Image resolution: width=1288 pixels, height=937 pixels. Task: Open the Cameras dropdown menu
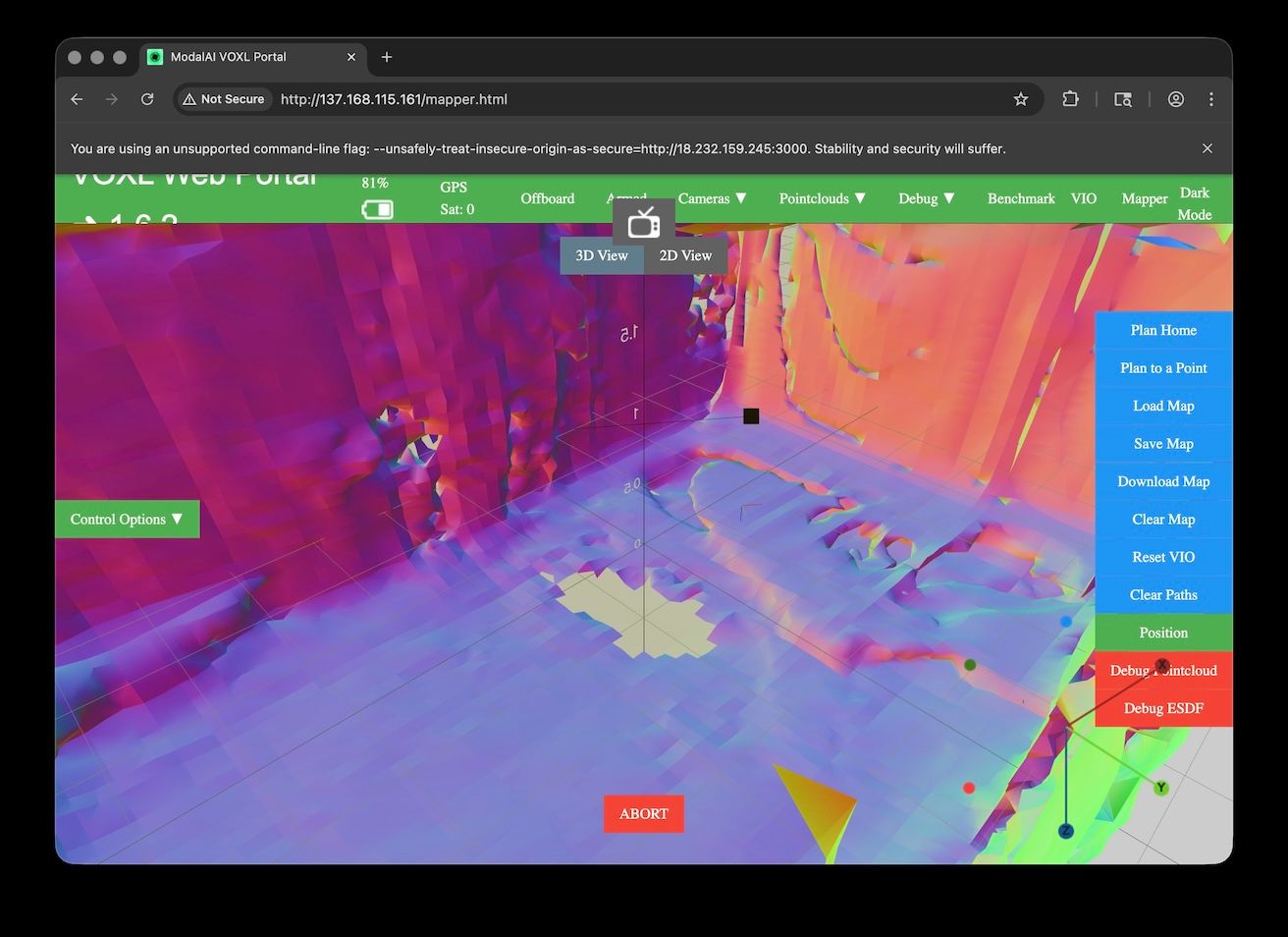pos(712,198)
